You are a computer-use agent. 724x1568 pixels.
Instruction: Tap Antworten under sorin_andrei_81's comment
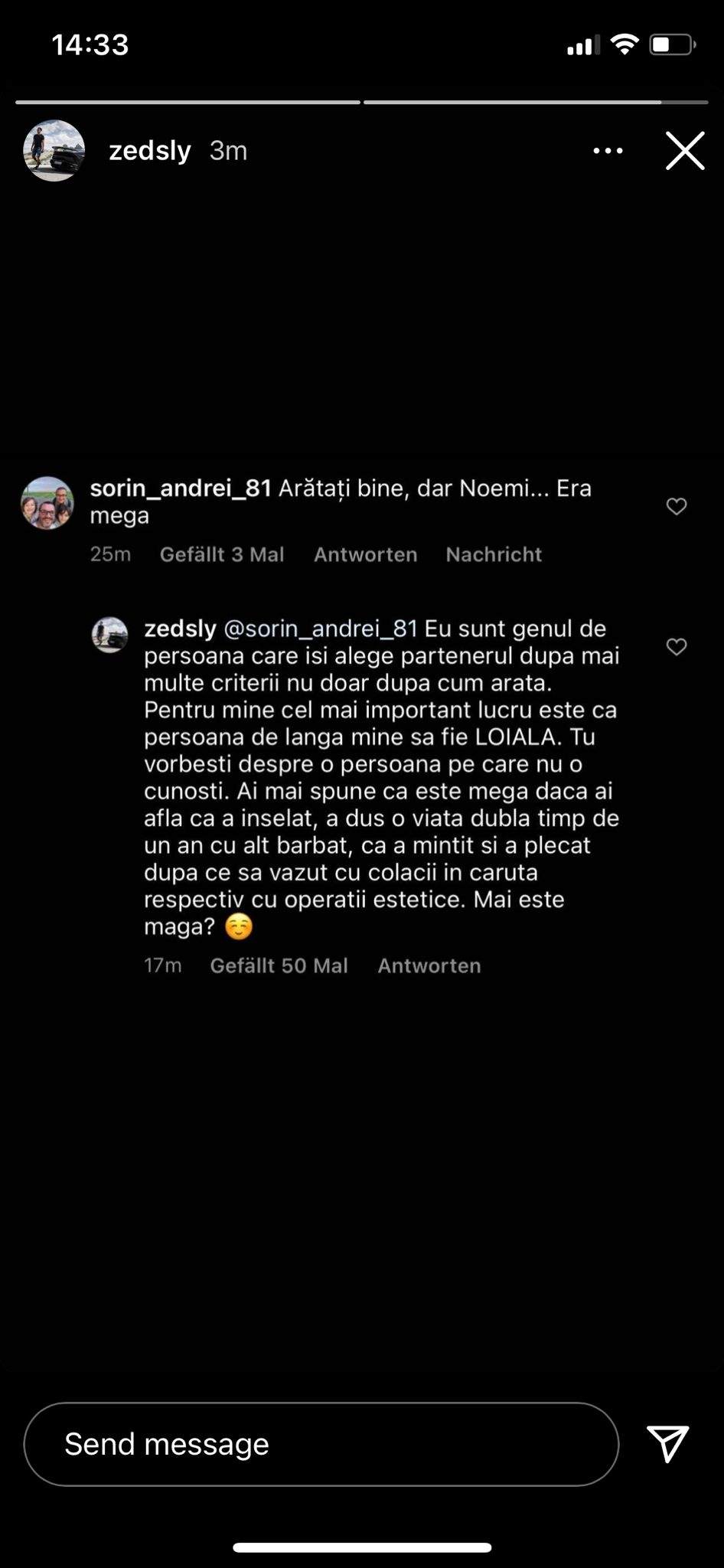click(365, 554)
